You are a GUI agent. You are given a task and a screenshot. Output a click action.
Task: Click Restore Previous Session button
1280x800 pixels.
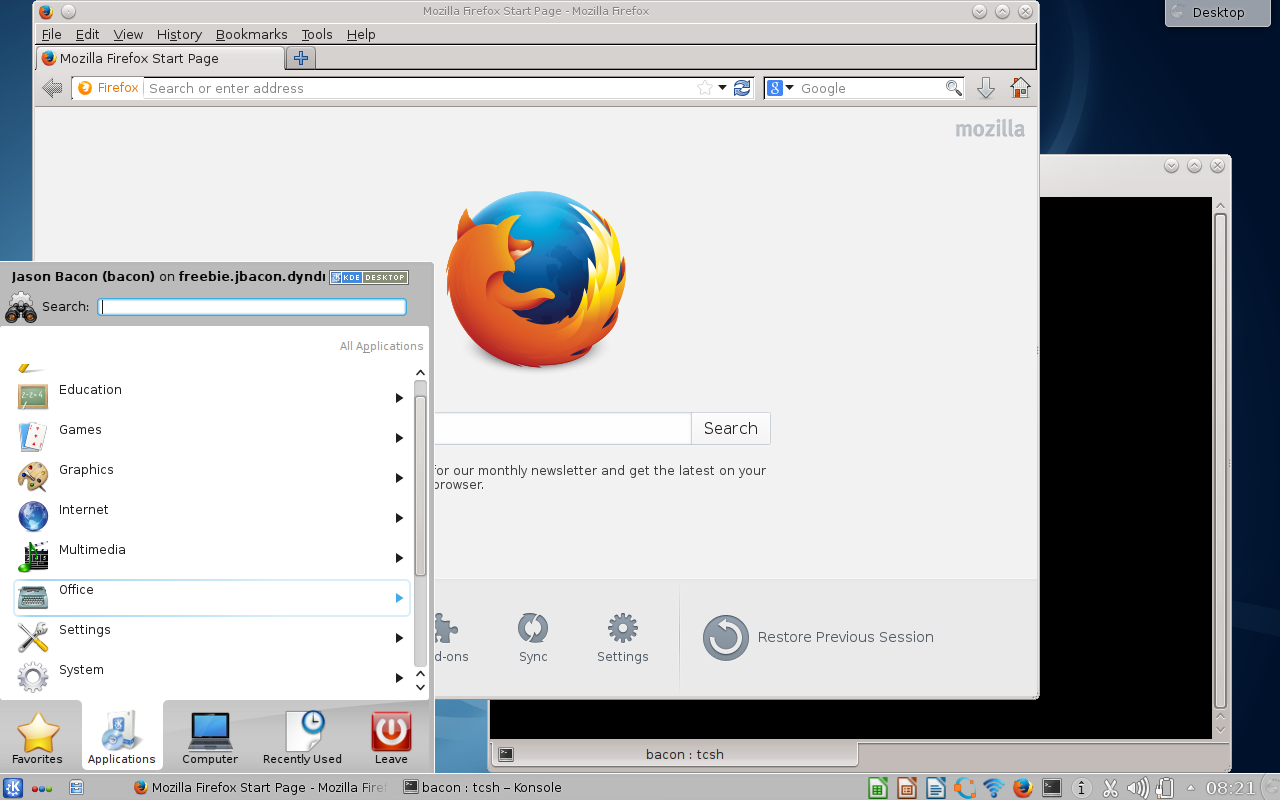818,637
